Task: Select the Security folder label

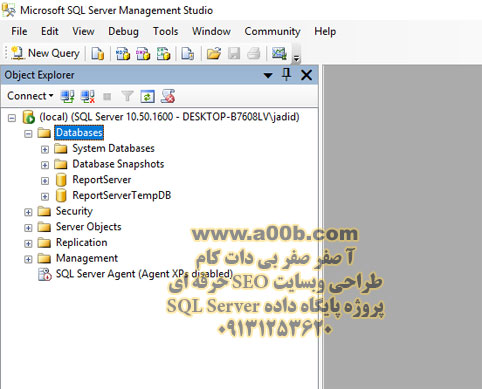Action: [x=74, y=211]
